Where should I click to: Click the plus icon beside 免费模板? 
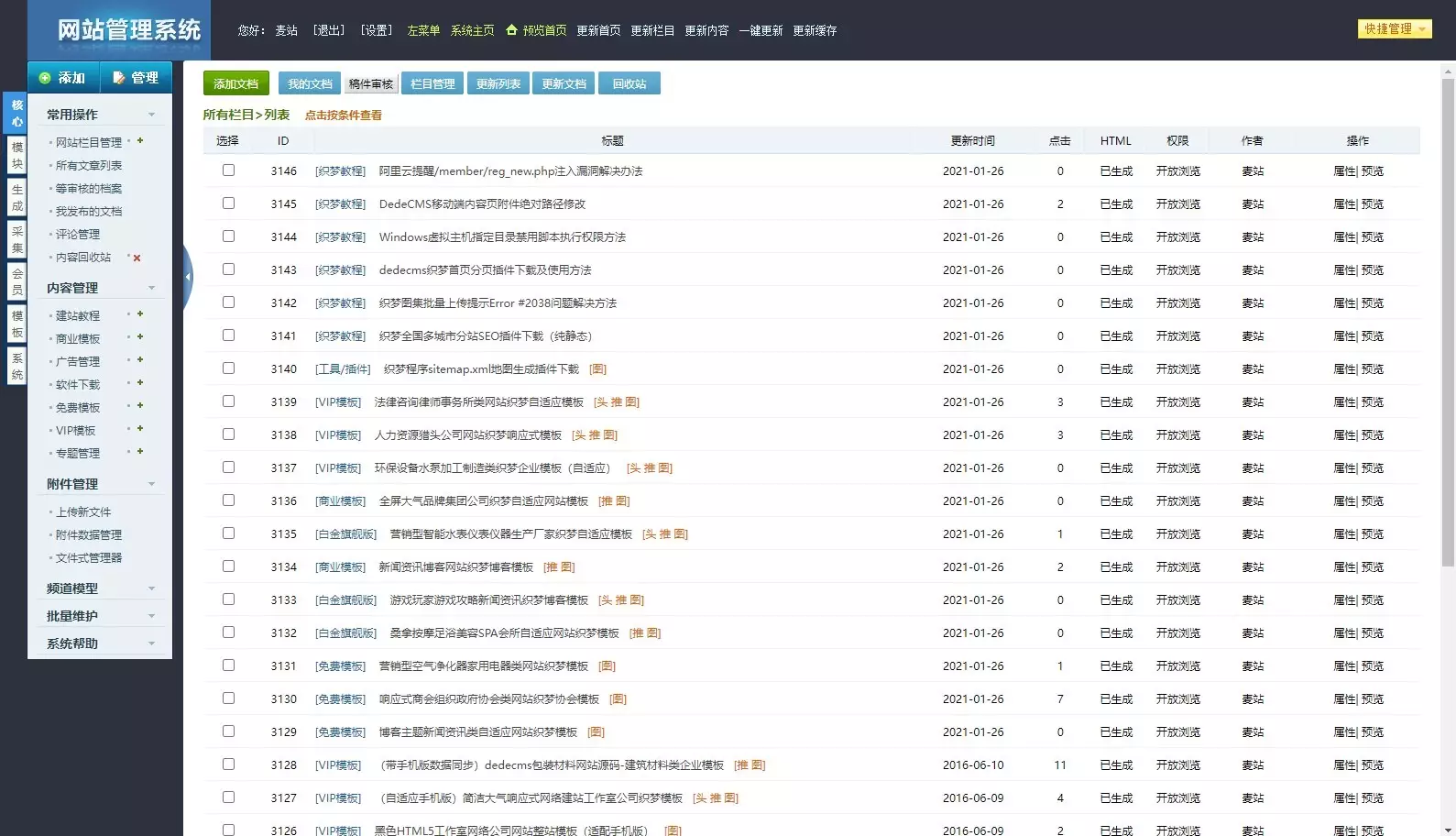pyautogui.click(x=140, y=406)
